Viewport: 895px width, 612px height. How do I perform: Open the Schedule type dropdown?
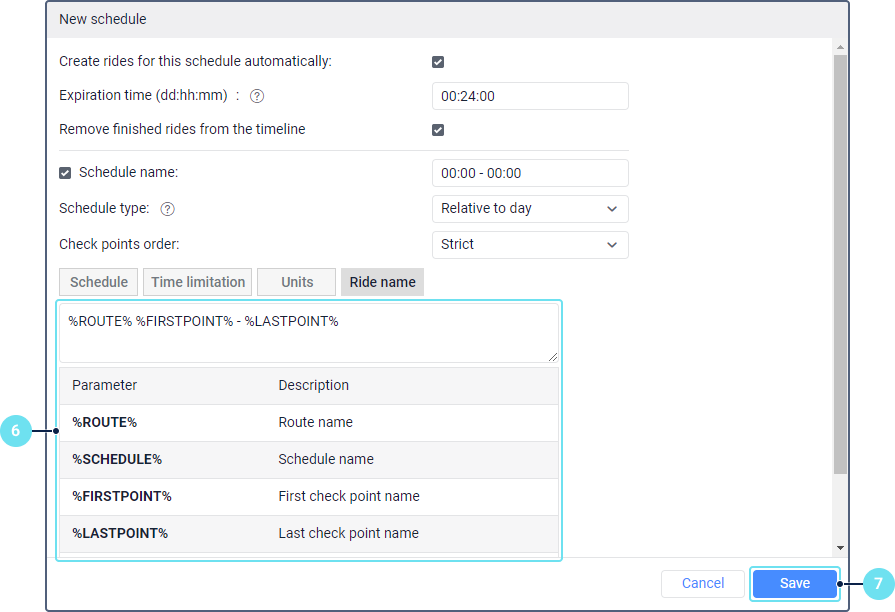click(529, 209)
